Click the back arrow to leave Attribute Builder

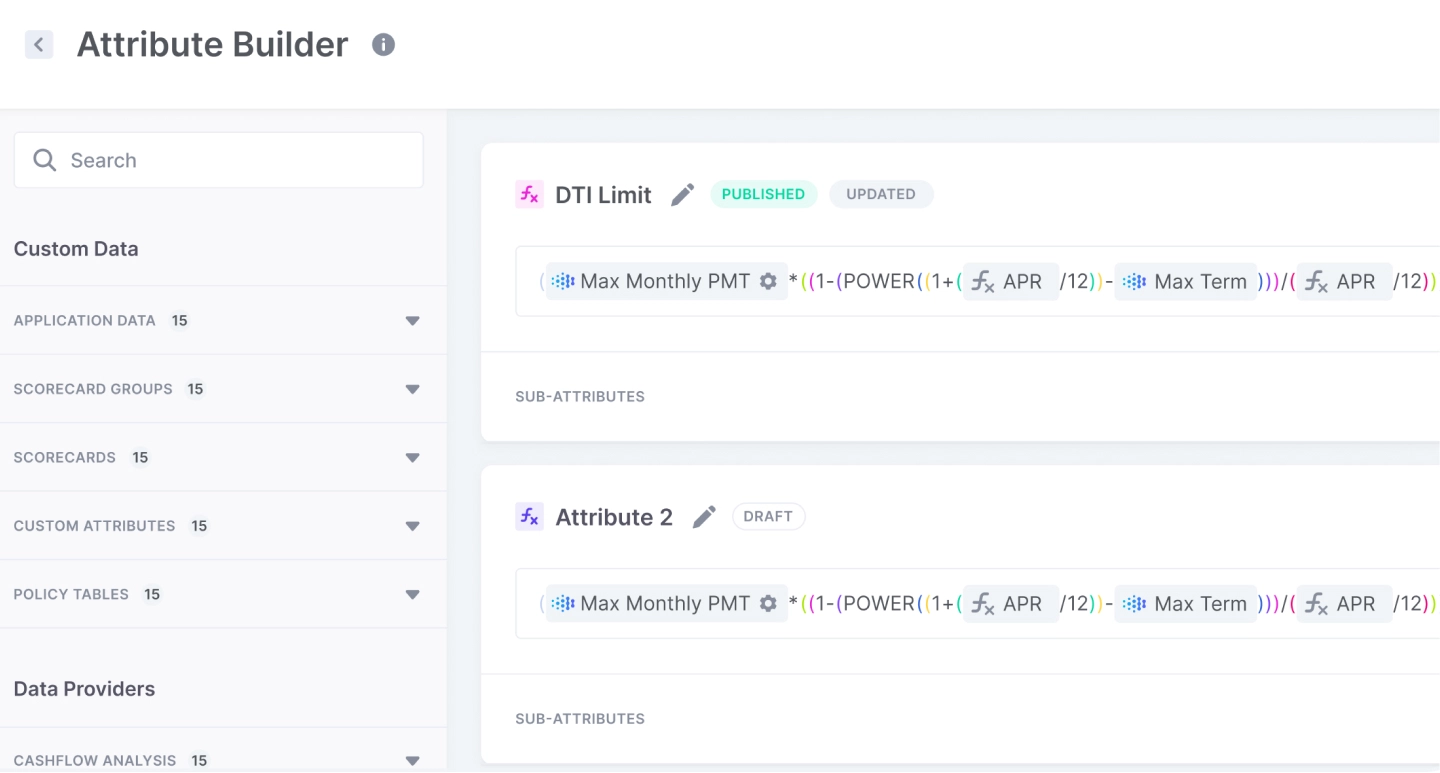click(x=38, y=44)
